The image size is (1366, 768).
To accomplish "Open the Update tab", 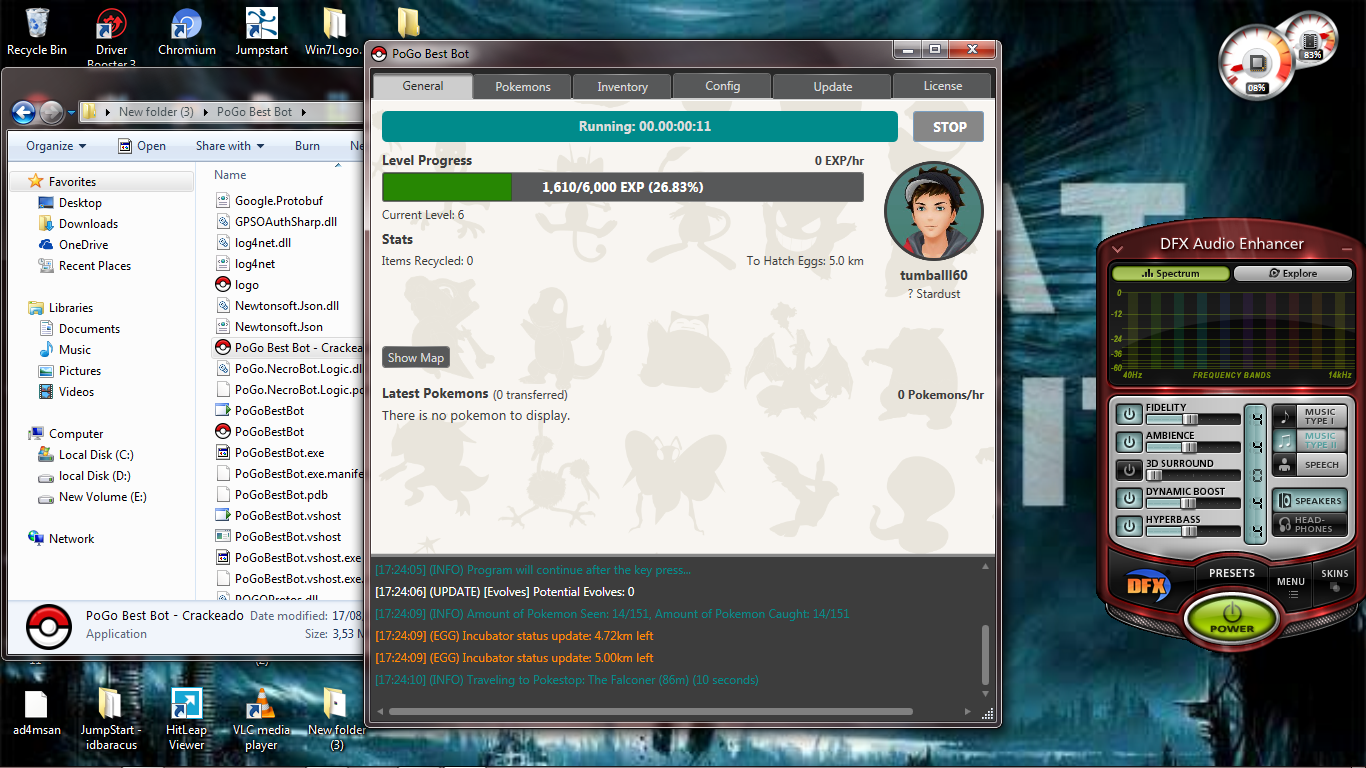I will click(832, 87).
